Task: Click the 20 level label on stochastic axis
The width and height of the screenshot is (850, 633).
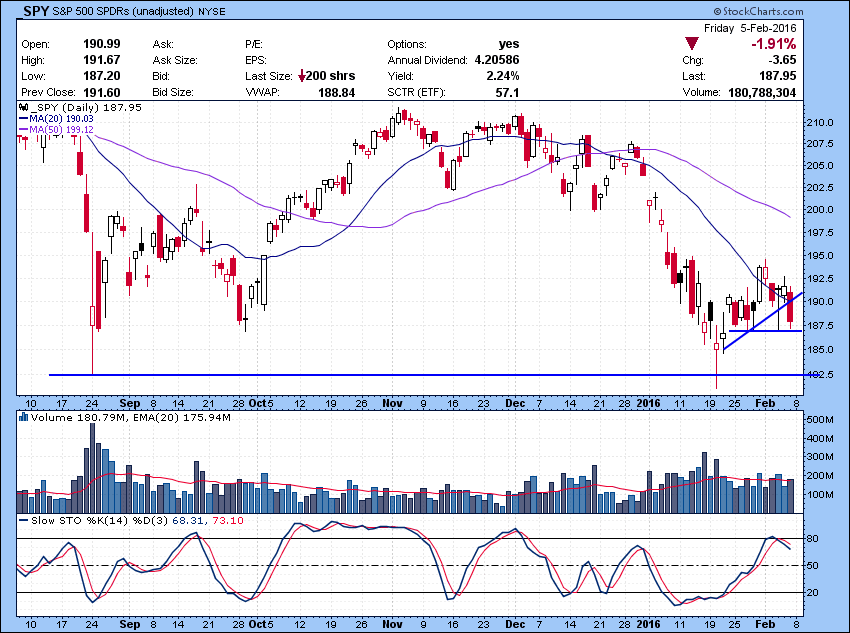Action: pyautogui.click(x=812, y=593)
